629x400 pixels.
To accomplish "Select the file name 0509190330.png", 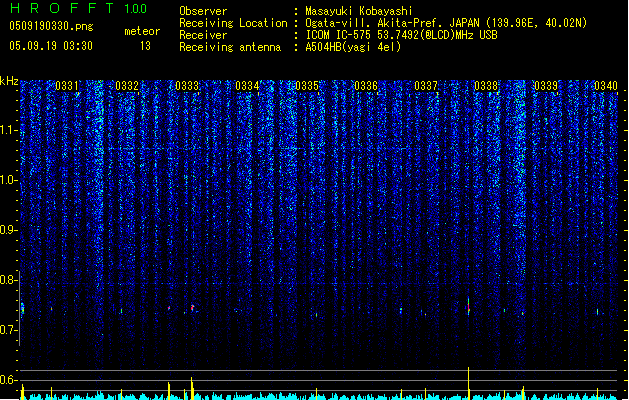I will 51,26.
